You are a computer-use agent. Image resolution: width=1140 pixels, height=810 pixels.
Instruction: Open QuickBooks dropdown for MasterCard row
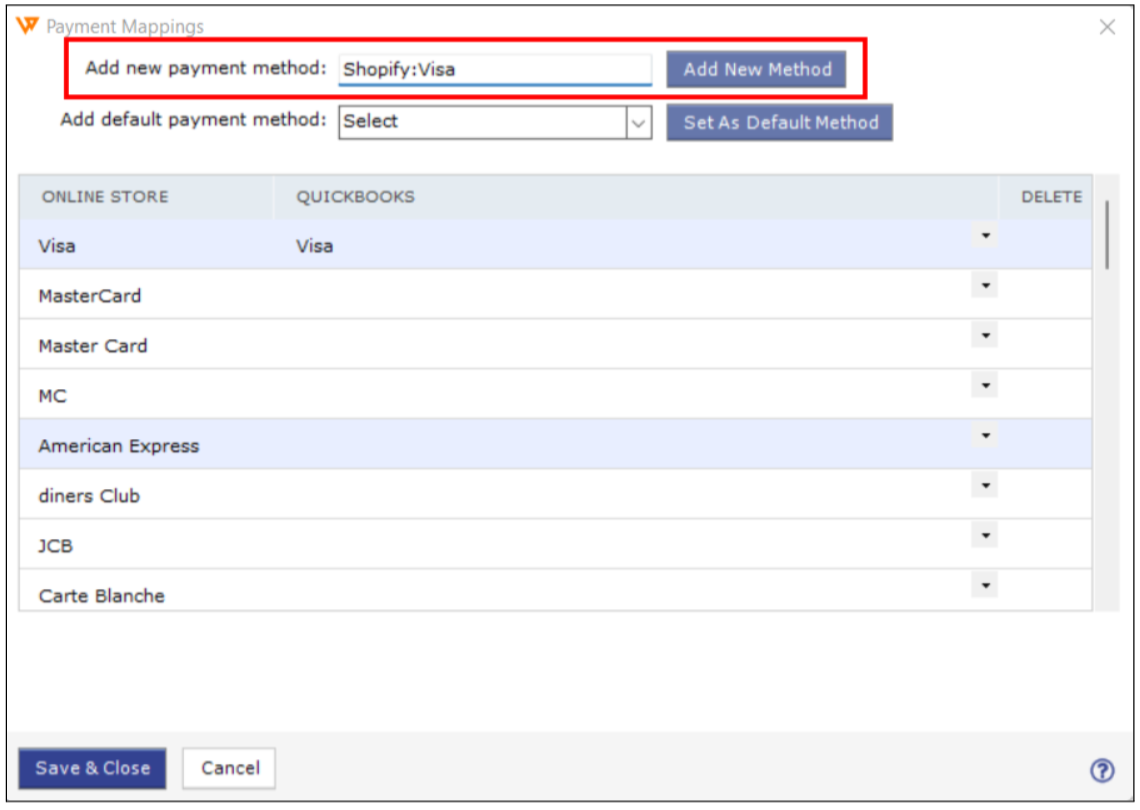tap(985, 285)
